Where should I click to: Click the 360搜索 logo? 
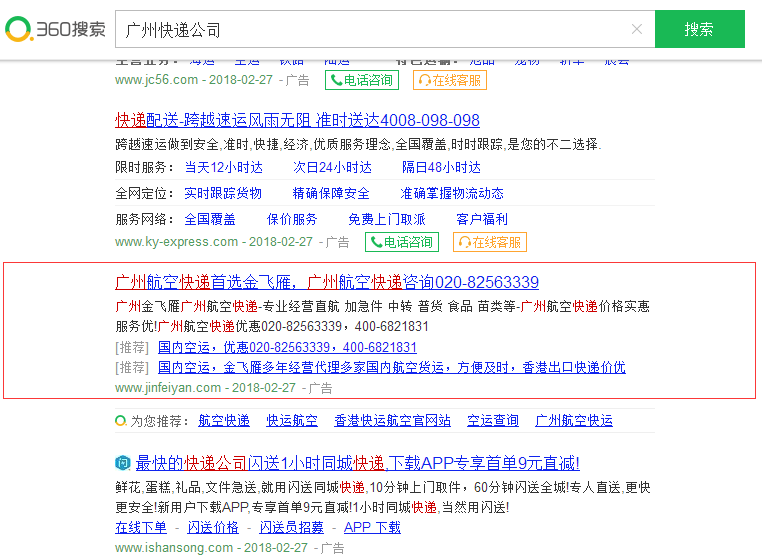click(55, 29)
